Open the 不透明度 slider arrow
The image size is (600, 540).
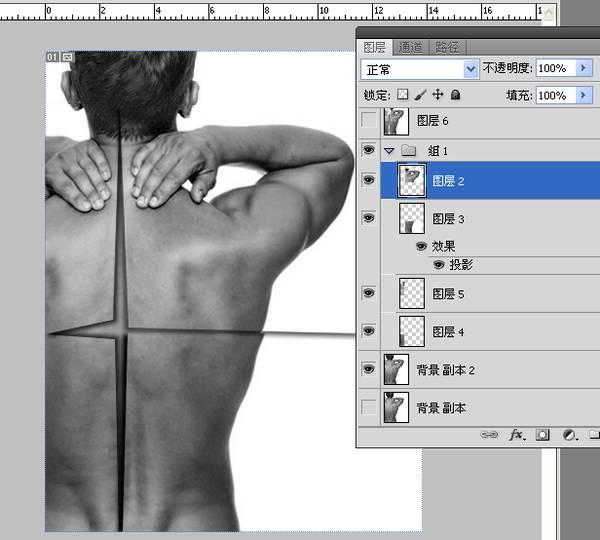coord(584,68)
